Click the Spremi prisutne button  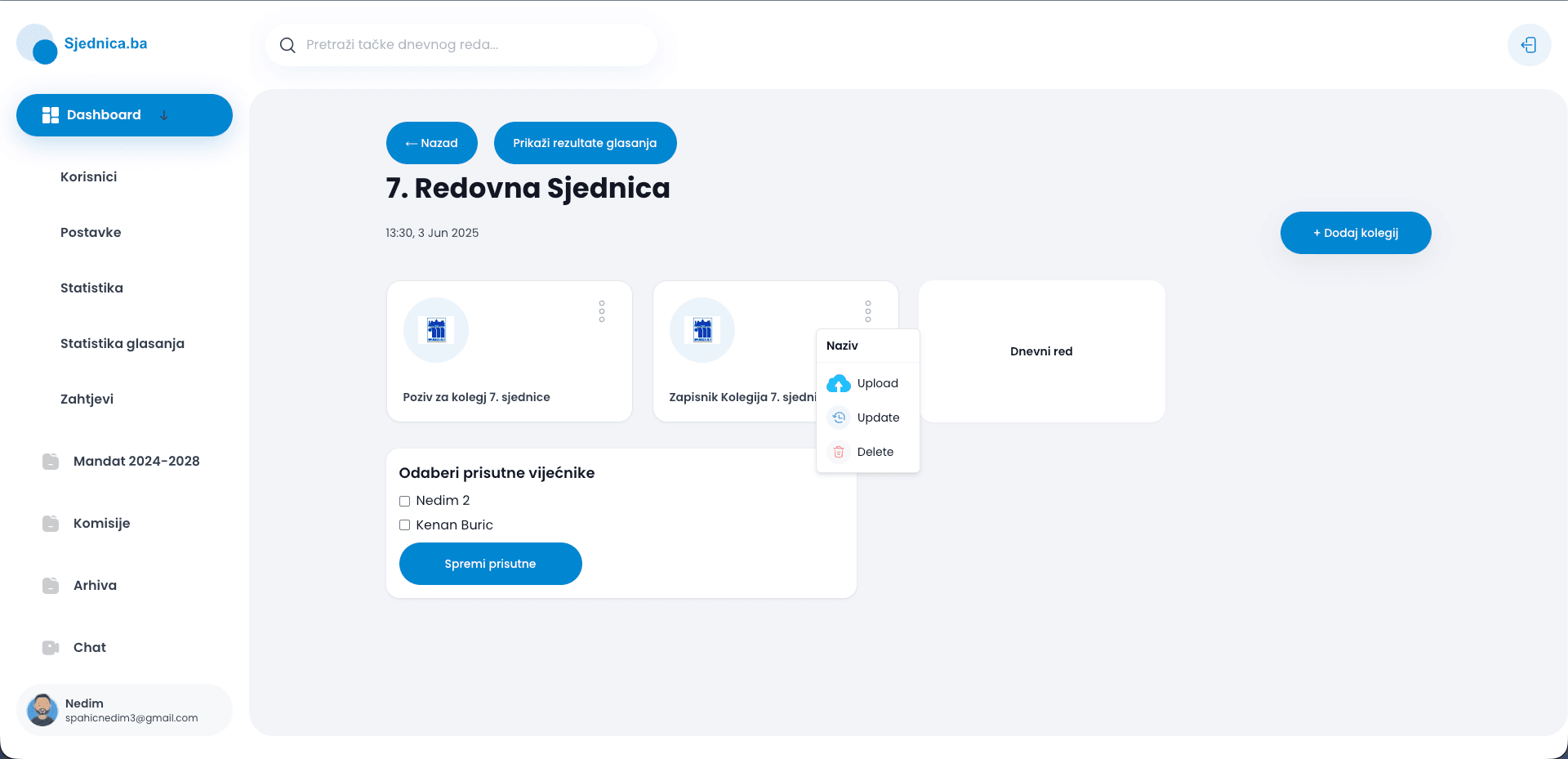490,564
